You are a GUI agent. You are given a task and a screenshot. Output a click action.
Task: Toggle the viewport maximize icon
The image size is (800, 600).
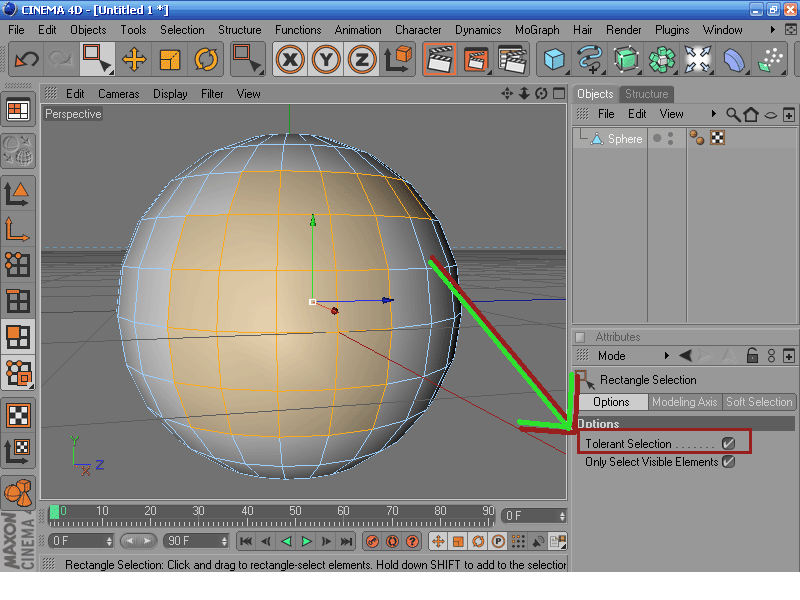[x=559, y=93]
